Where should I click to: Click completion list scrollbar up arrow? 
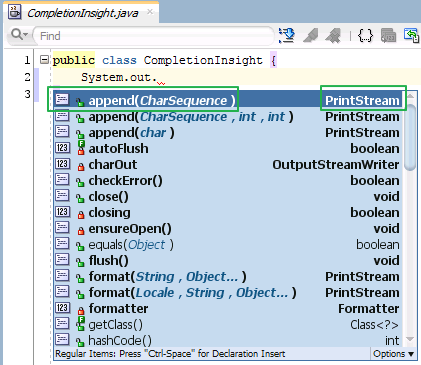point(410,96)
